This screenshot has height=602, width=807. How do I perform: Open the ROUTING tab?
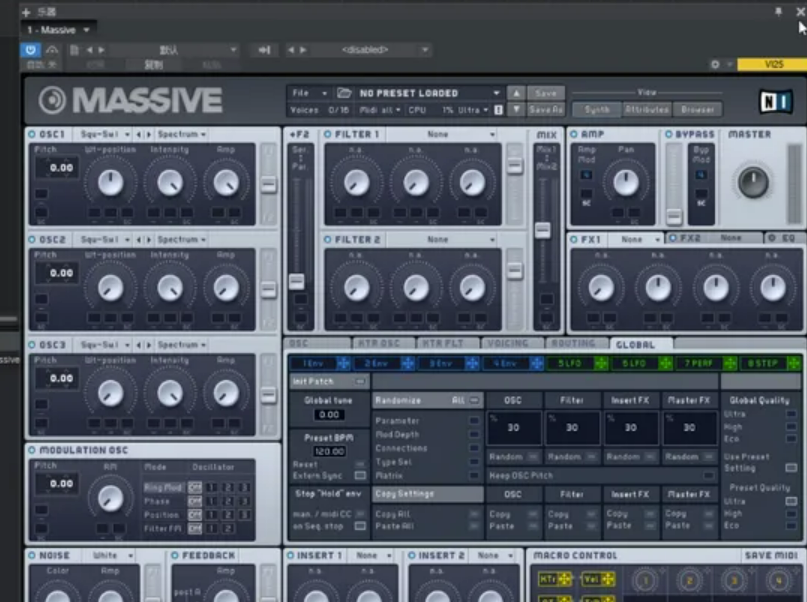click(x=575, y=343)
